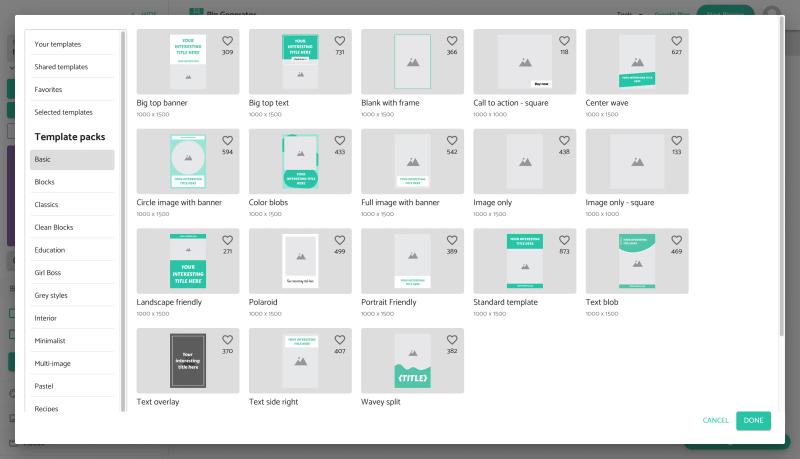The image size is (800, 459).
Task: Favorite the Text side right template
Action: click(x=340, y=340)
